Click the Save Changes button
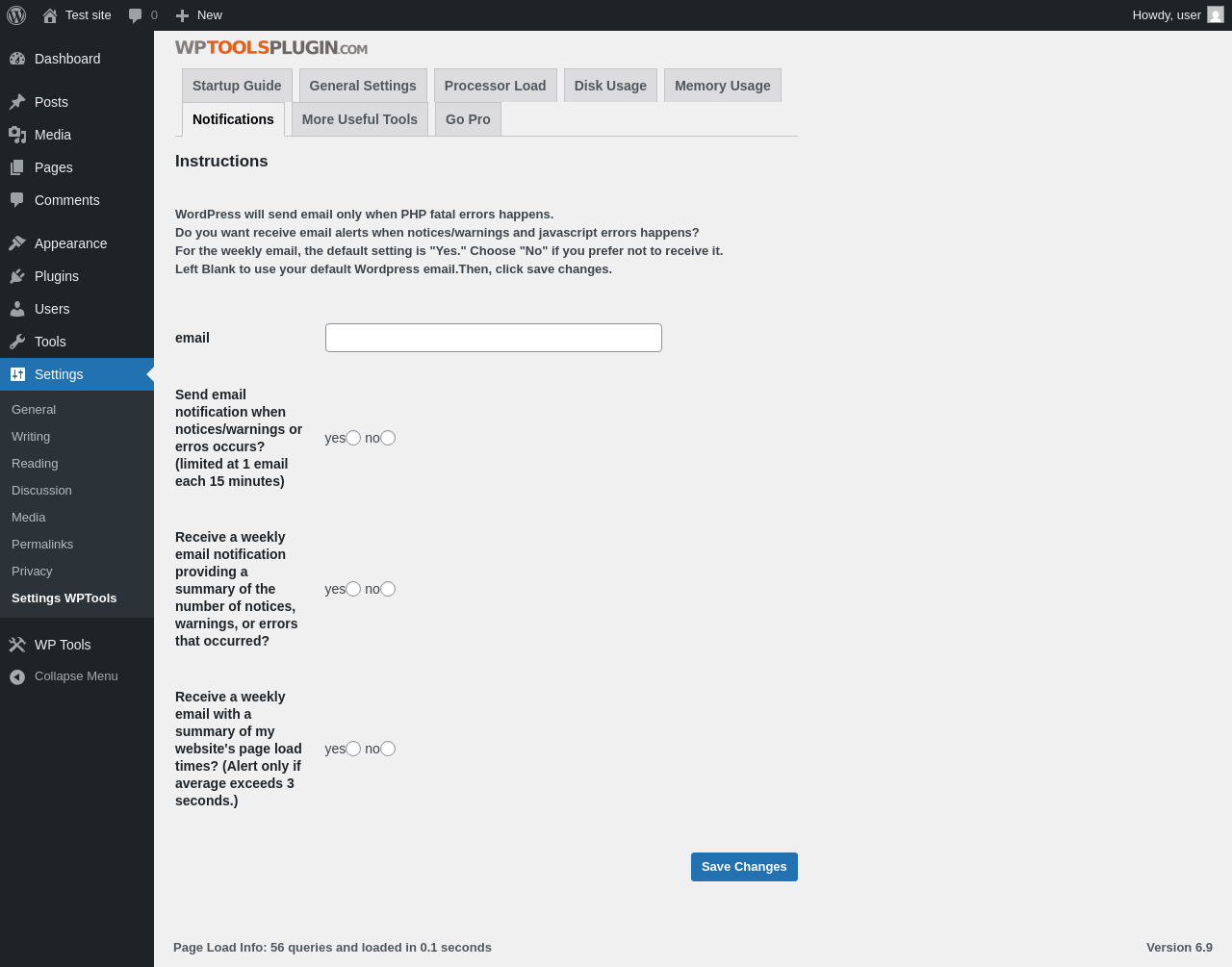Image resolution: width=1232 pixels, height=967 pixels. 744,867
